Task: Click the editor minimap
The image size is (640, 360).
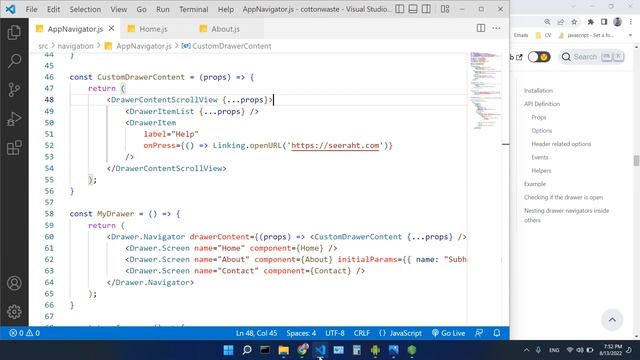Action: click(485, 90)
